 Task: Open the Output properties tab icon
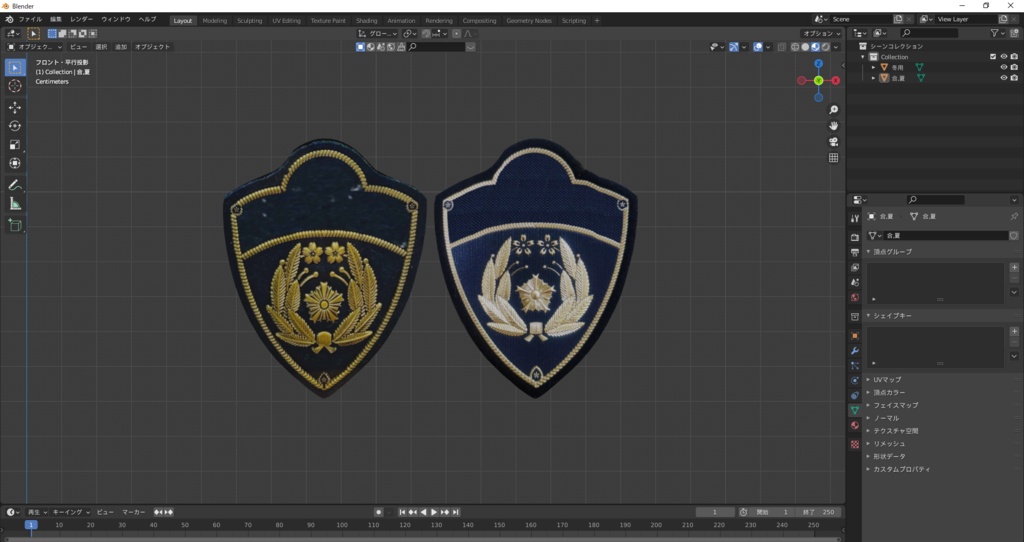(854, 252)
